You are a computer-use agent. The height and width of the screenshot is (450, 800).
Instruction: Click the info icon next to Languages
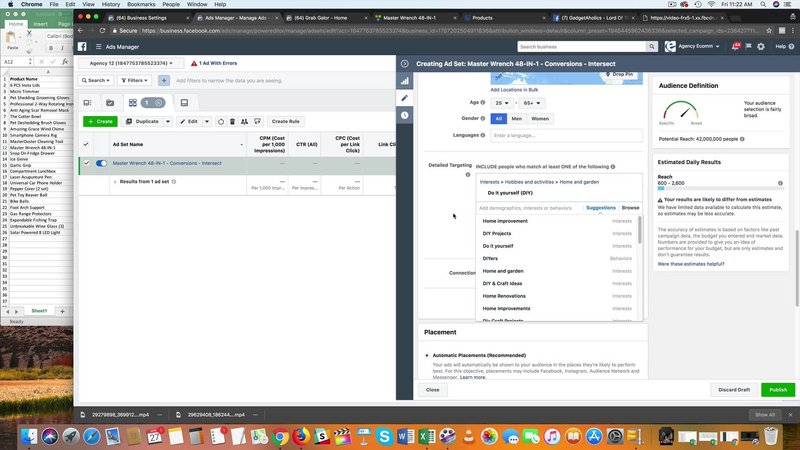483,135
